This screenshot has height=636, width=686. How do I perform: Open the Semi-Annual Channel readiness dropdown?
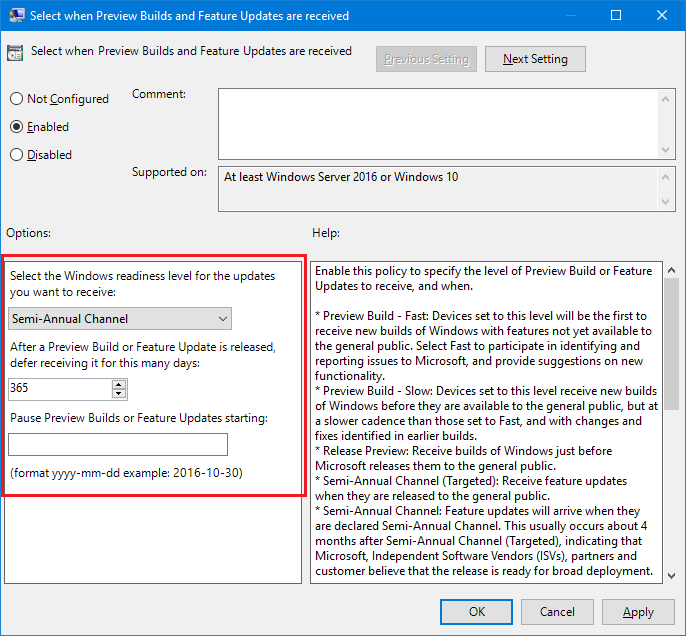click(120, 319)
